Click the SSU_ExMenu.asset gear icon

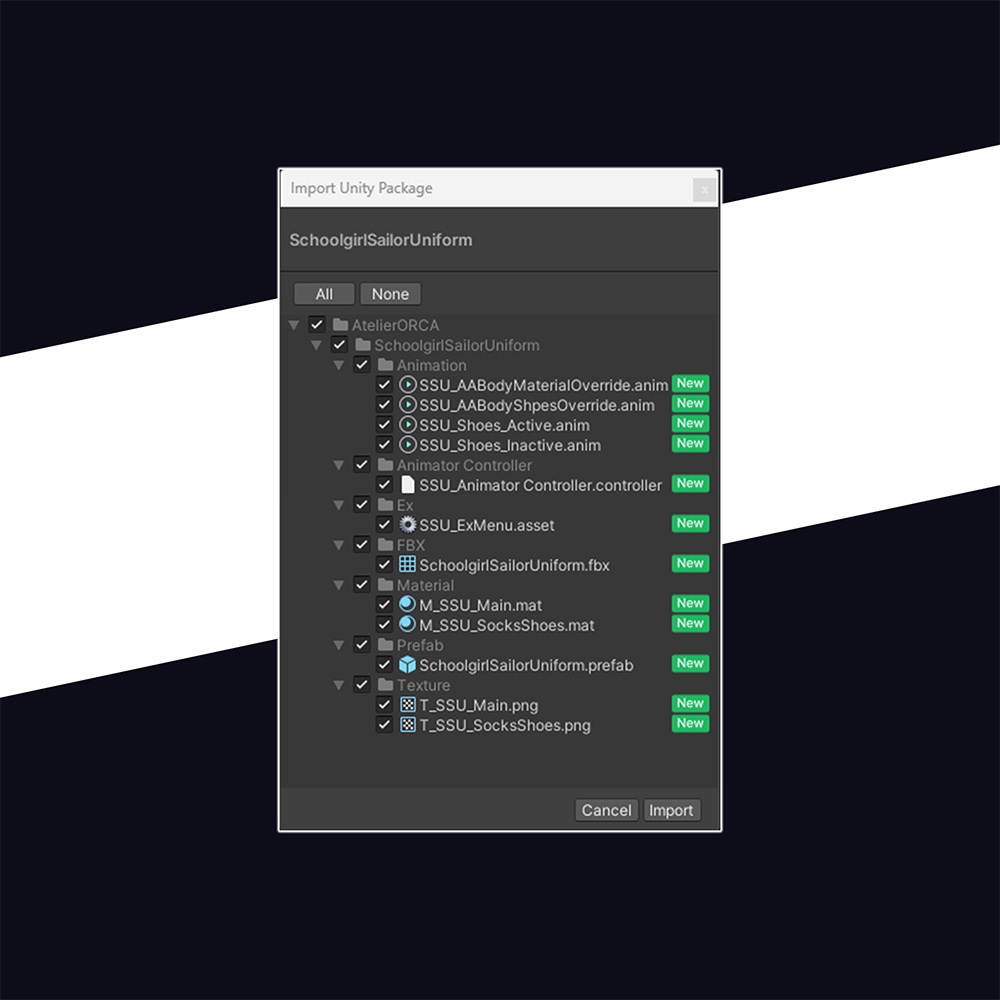point(408,524)
